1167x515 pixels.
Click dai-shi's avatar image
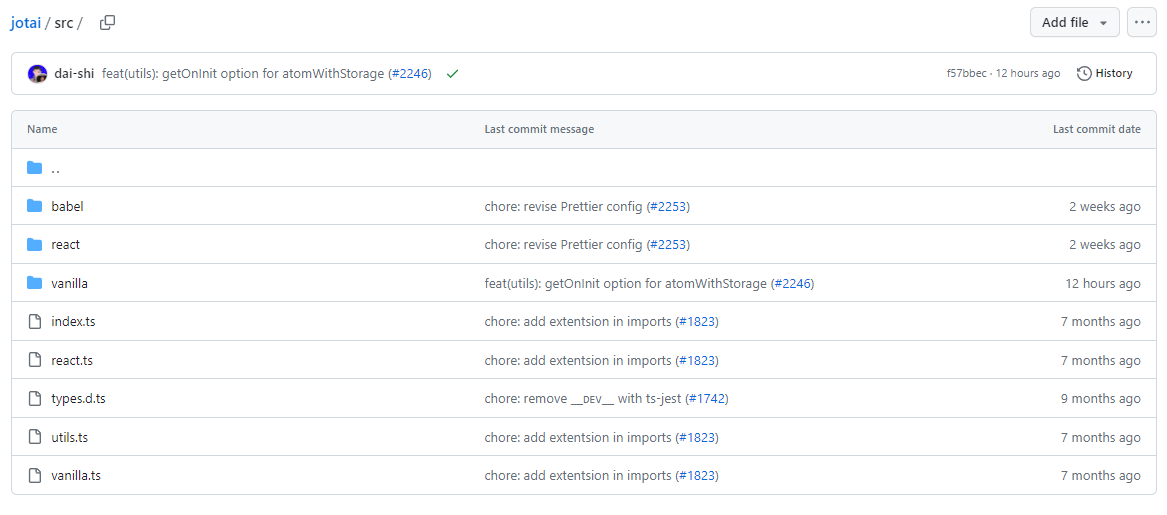[x=37, y=74]
